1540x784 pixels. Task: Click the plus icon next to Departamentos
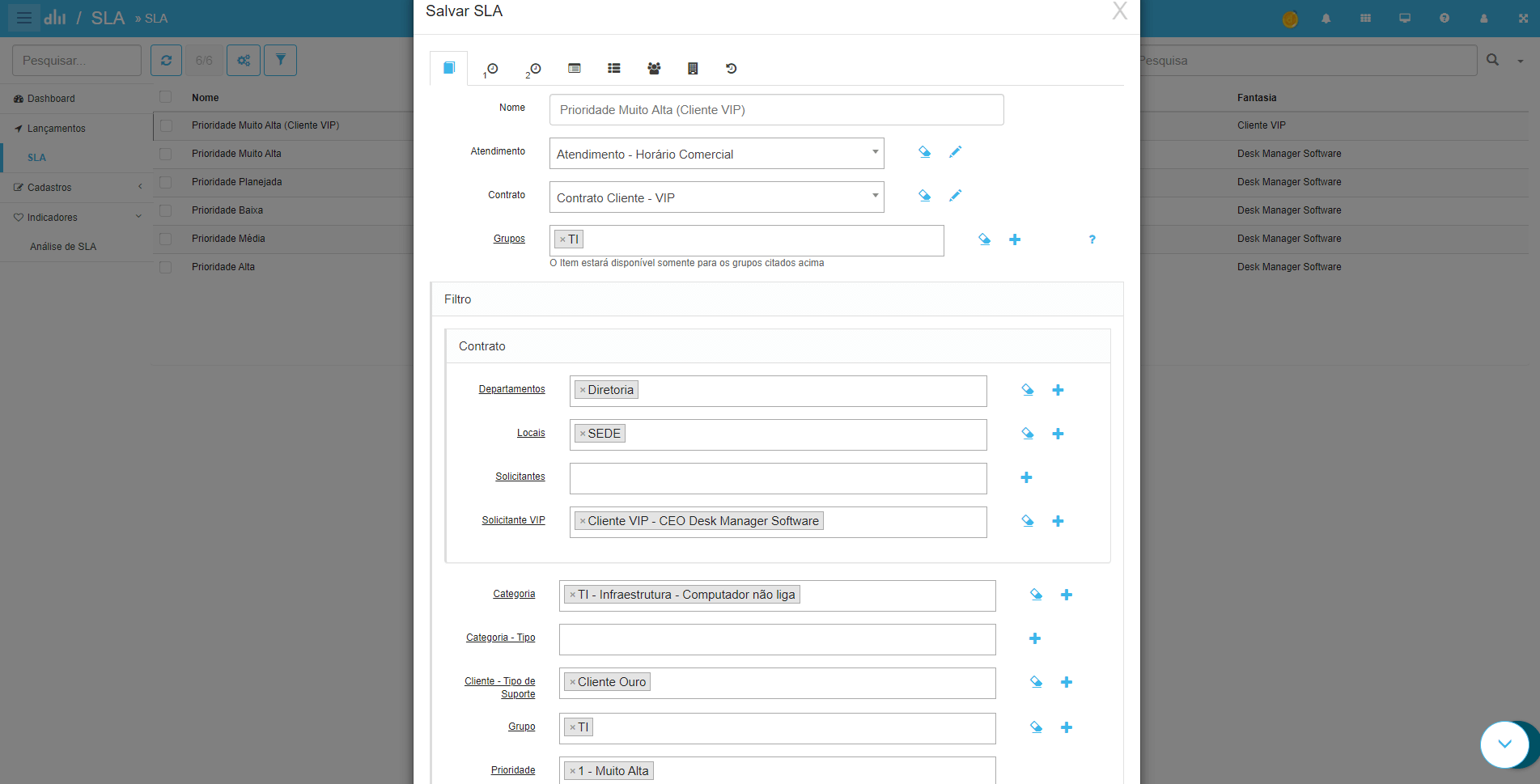click(x=1058, y=390)
